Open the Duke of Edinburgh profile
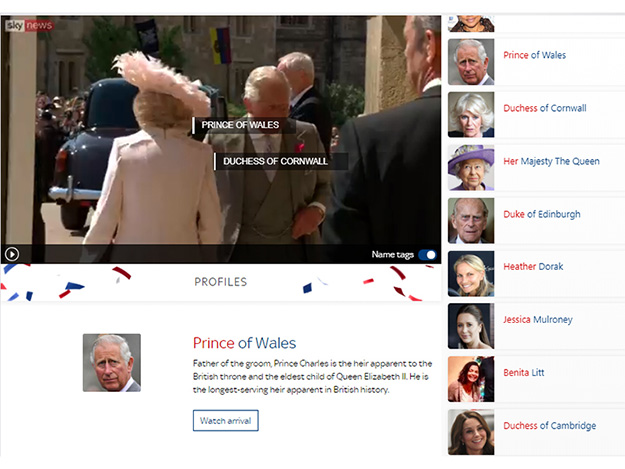This screenshot has height=469, width=625. click(542, 214)
